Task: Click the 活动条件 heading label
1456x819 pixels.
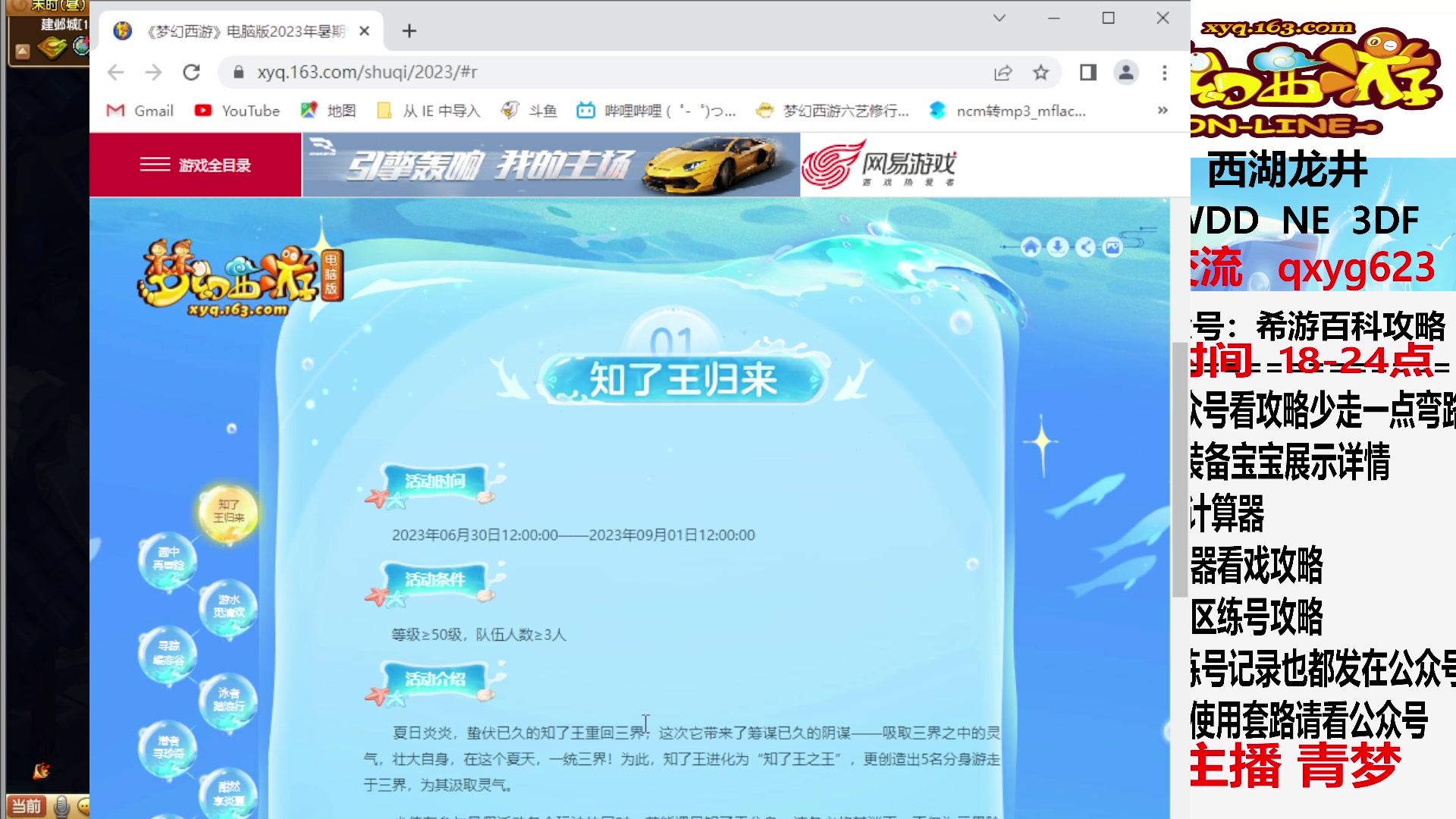Action: (x=435, y=580)
